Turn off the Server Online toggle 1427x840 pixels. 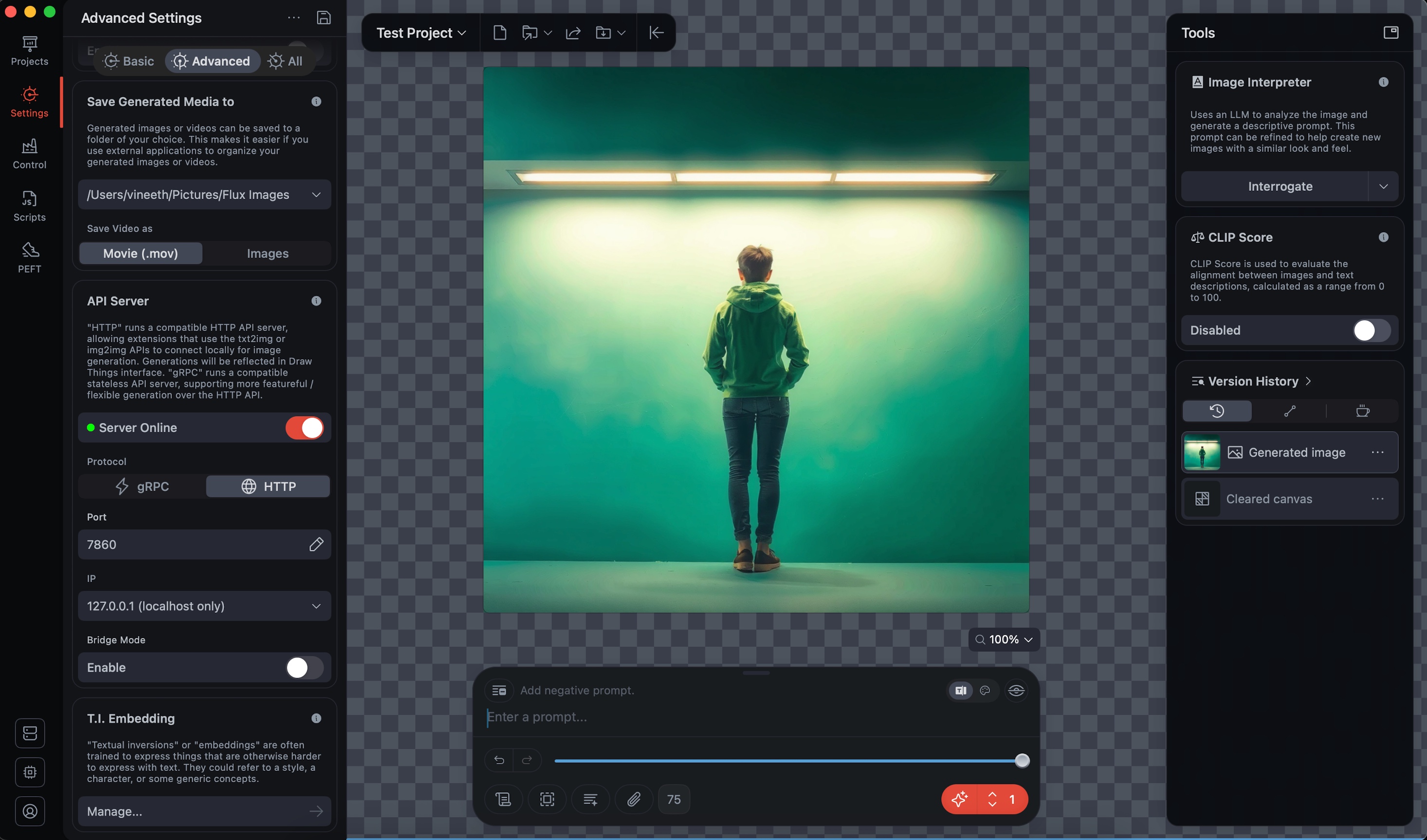[305, 428]
